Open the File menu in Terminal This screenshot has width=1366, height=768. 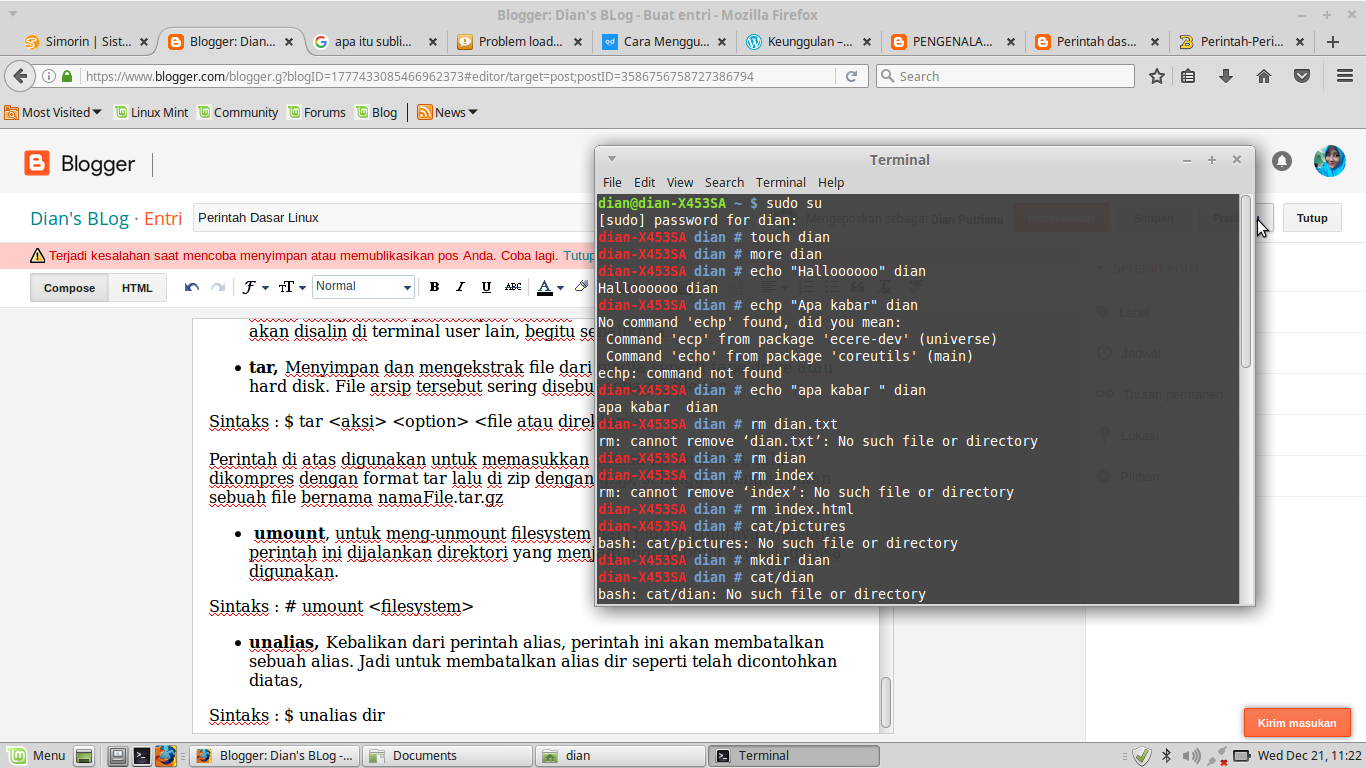click(x=612, y=182)
